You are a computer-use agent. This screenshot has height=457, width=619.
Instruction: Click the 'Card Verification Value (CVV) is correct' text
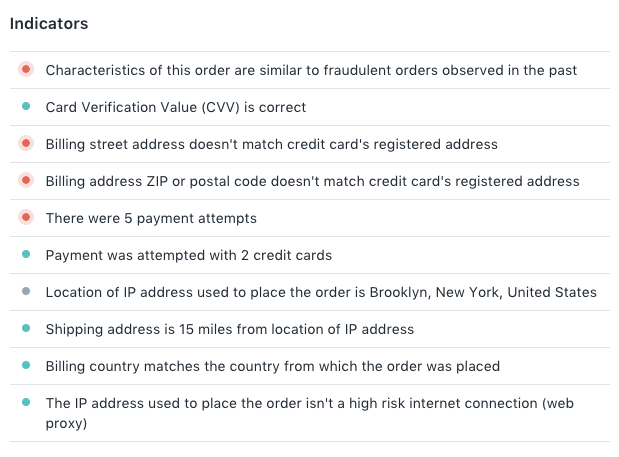click(x=176, y=107)
